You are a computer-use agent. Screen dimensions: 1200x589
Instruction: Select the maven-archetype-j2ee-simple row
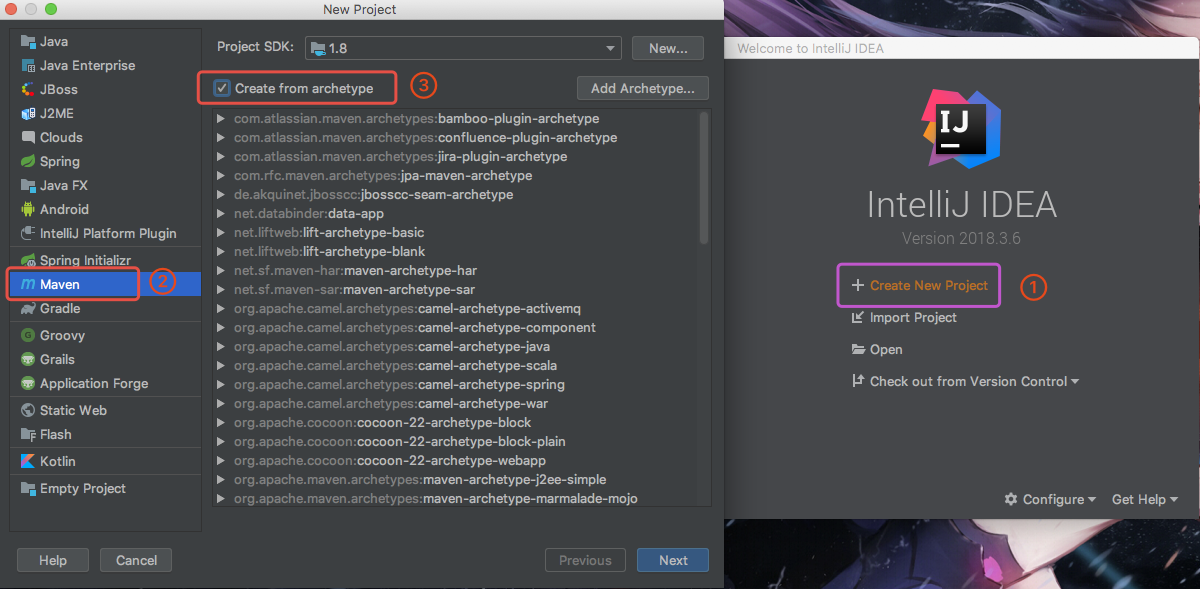tap(456, 480)
